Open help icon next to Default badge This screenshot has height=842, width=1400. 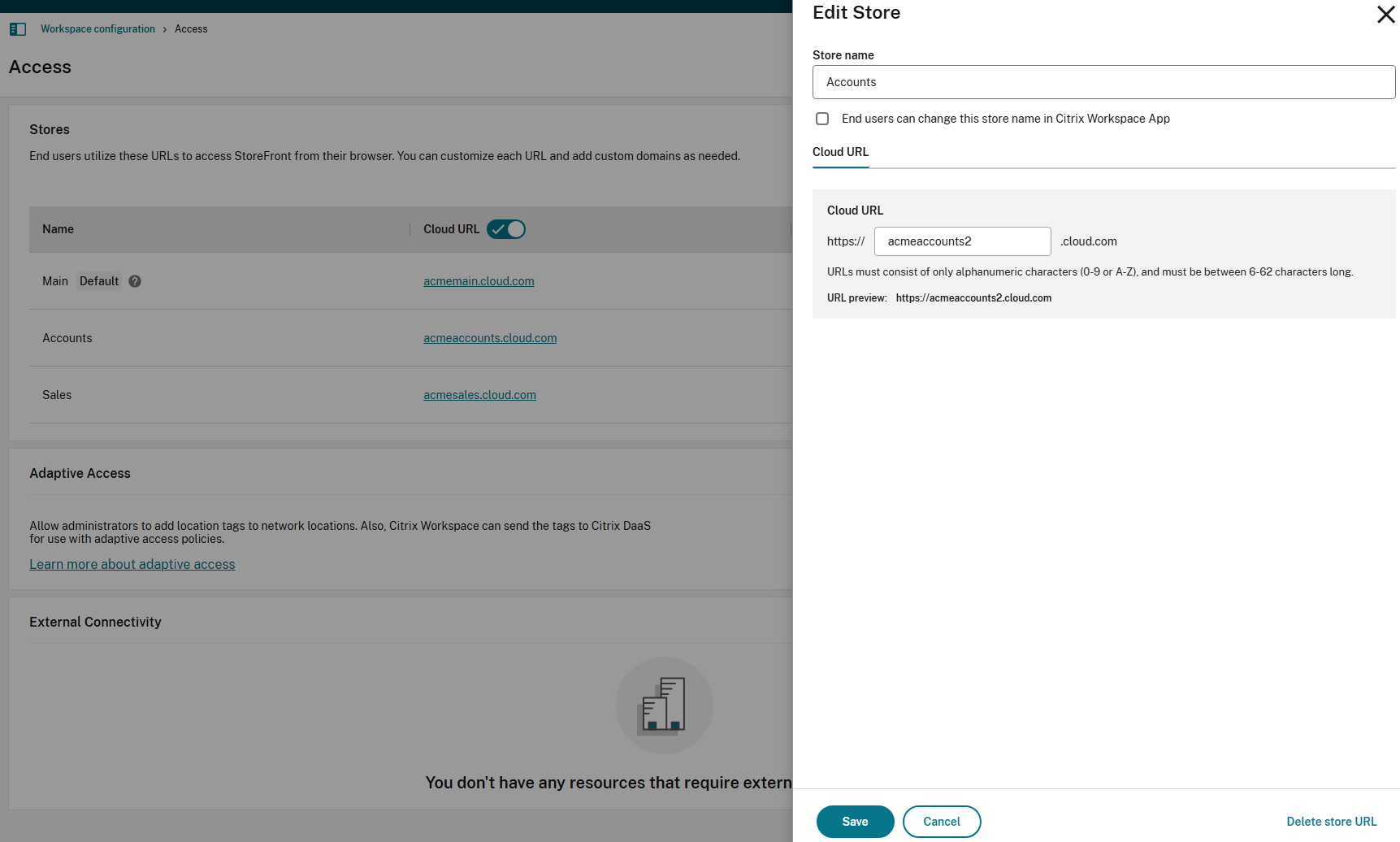click(135, 281)
